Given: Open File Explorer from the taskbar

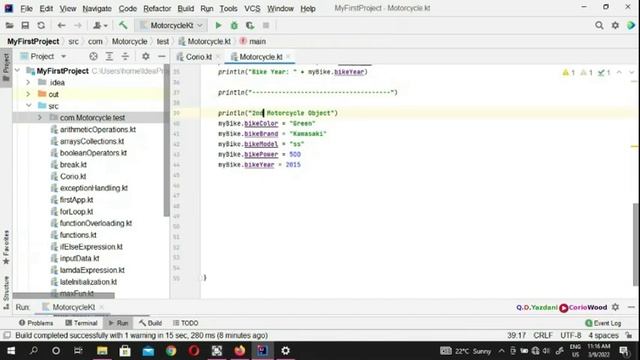Looking at the screenshot, I should point(102,351).
